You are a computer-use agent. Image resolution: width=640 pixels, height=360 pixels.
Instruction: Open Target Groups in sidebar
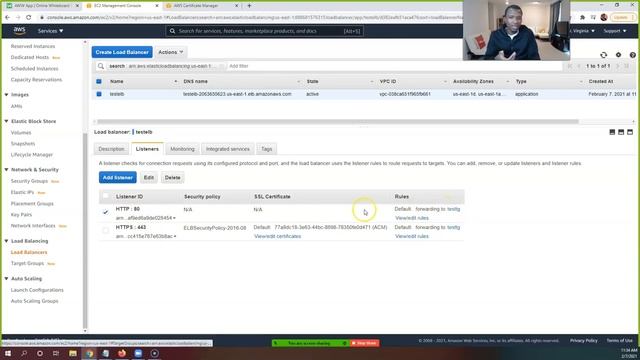pyautogui.click(x=27, y=264)
